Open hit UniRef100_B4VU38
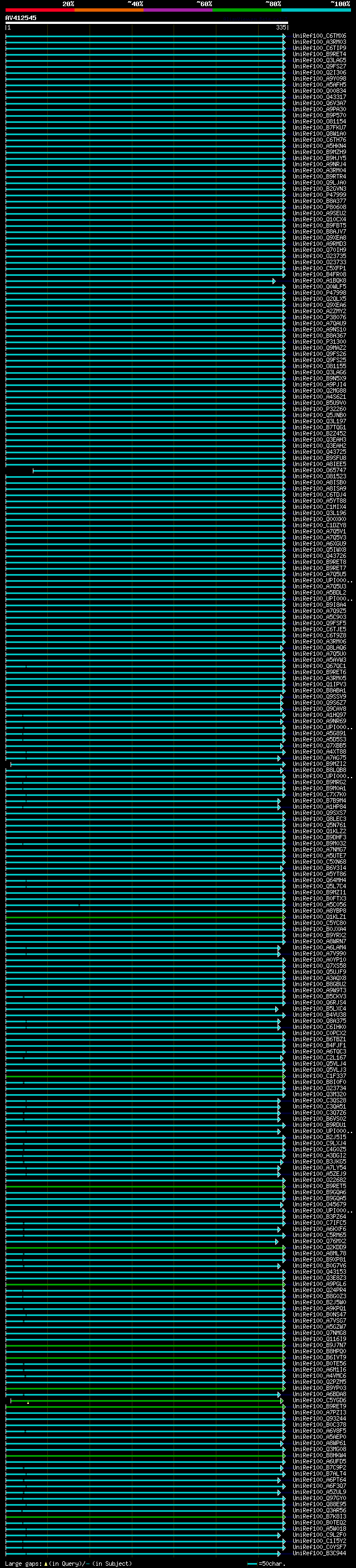 (x=319, y=1015)
